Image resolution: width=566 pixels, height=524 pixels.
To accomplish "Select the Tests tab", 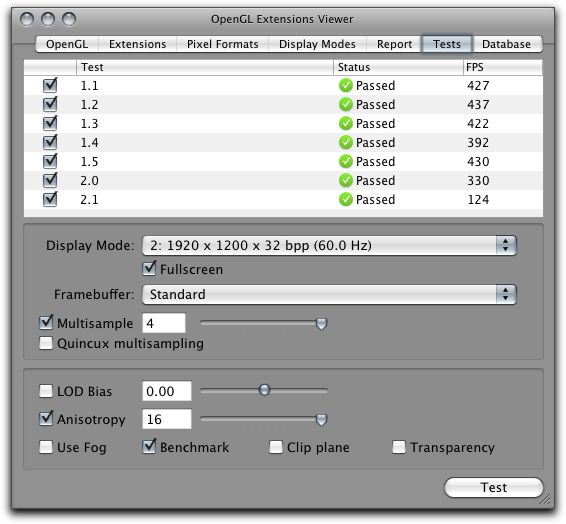I will (447, 44).
